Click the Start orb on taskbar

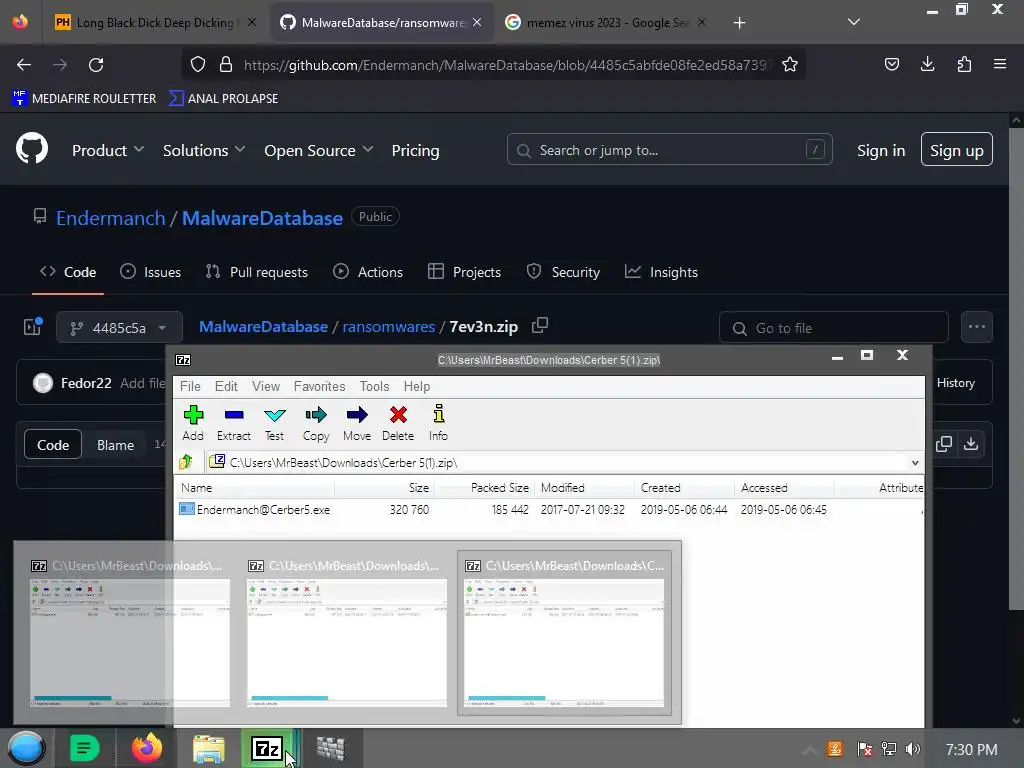[26, 748]
